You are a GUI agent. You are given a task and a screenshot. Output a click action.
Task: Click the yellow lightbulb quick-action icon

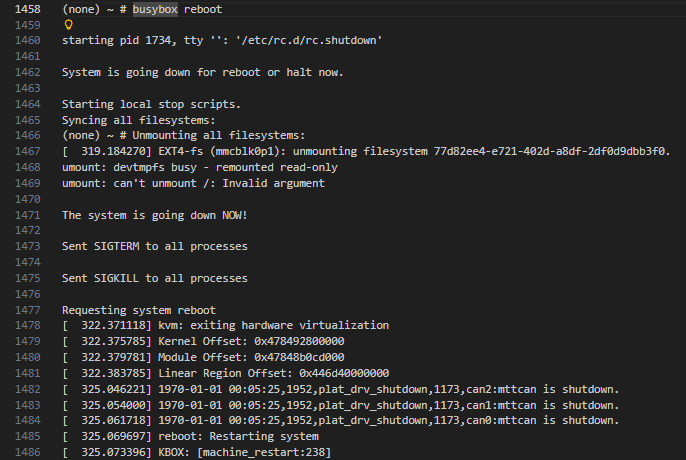pos(69,25)
